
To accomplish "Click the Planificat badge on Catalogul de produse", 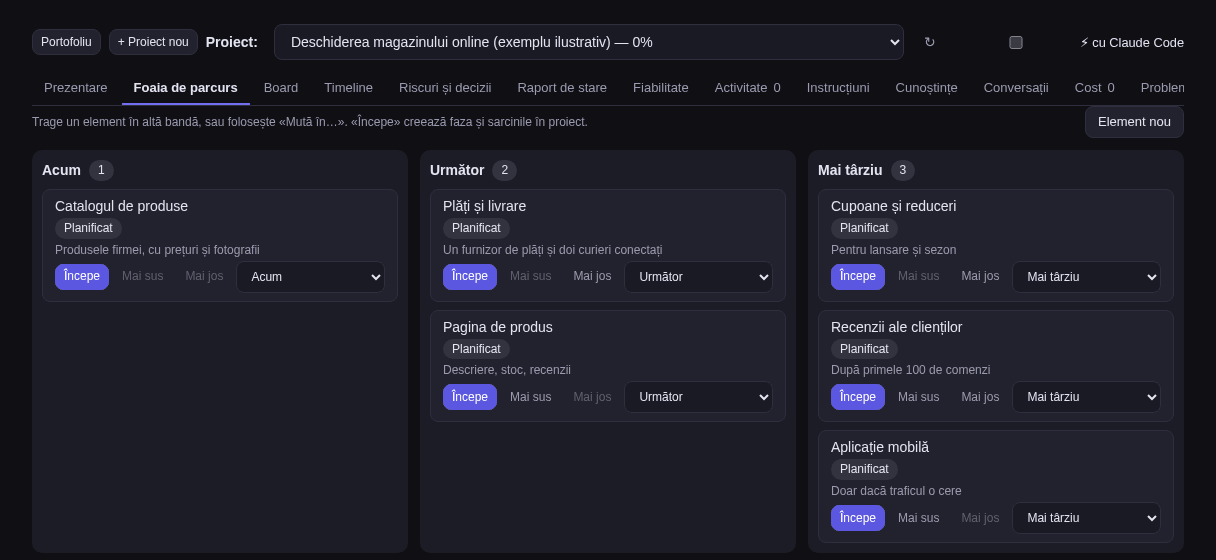I will (88, 228).
